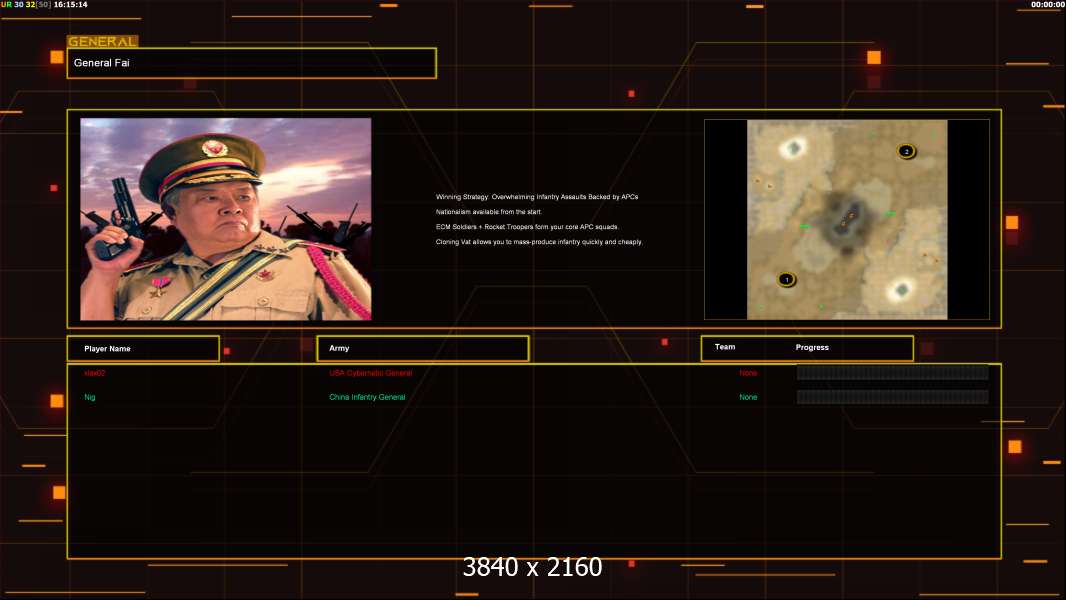This screenshot has width=1066, height=600.
Task: Click start position 2 marker on minimap
Action: tap(906, 151)
